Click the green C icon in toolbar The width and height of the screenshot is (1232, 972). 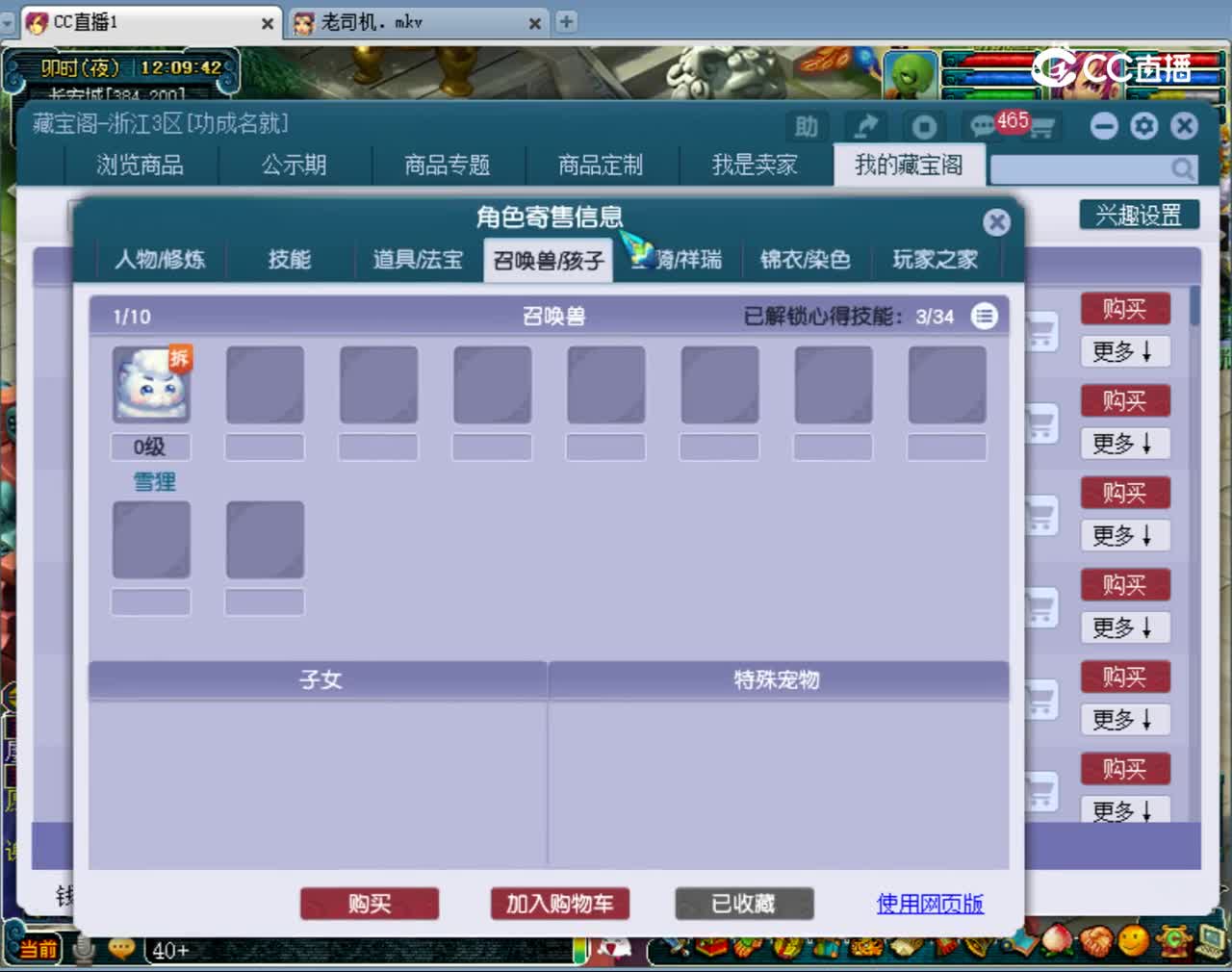(1173, 939)
